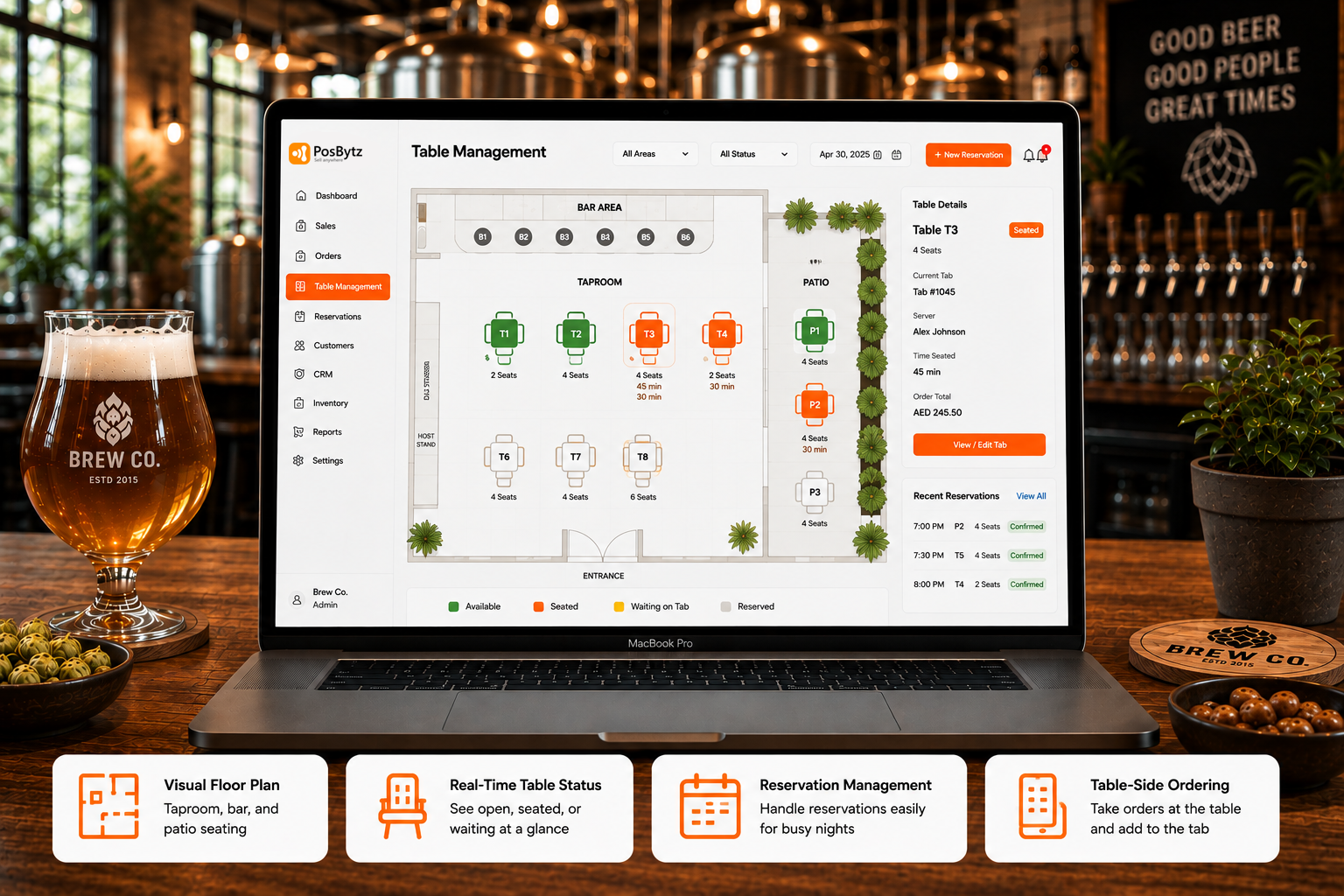
Task: Select green table T2
Action: coord(576,334)
